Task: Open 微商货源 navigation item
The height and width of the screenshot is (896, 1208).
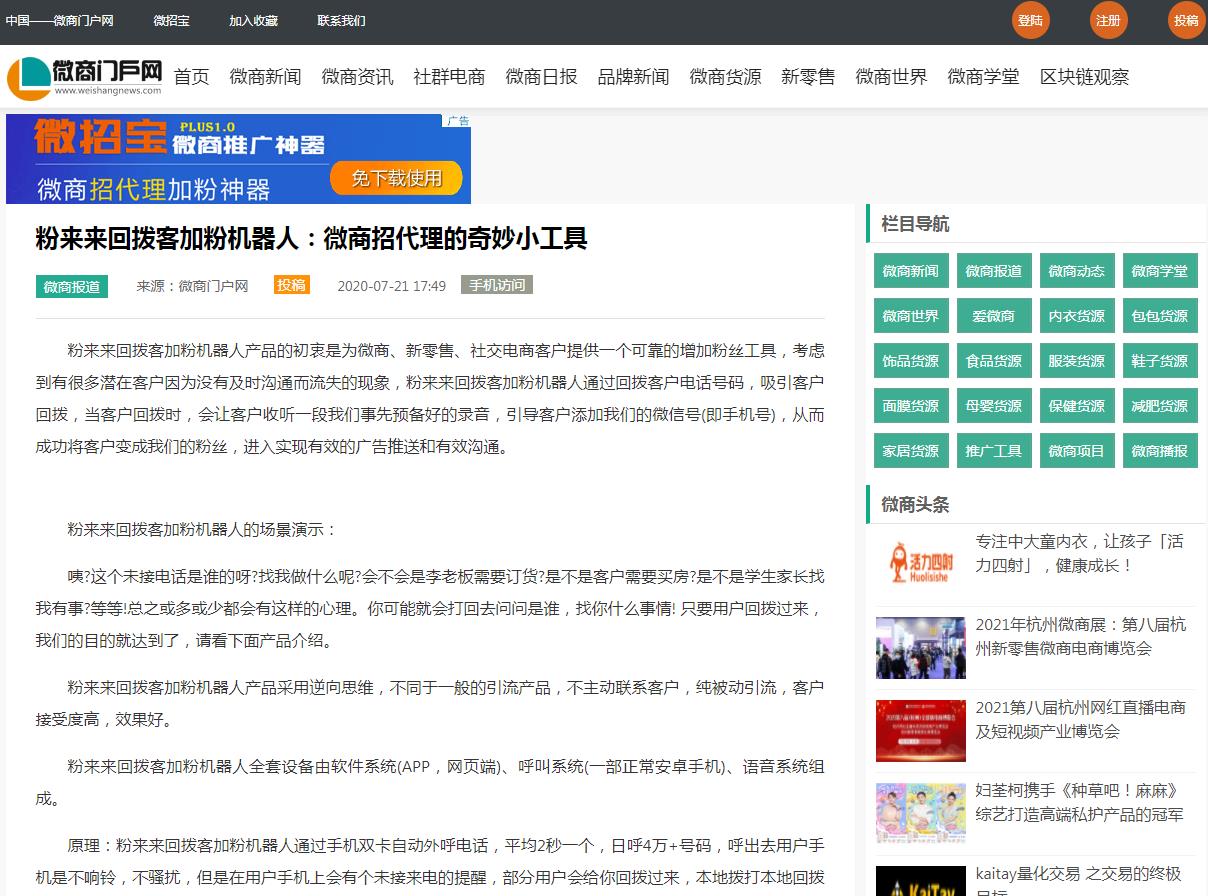Action: [x=725, y=77]
